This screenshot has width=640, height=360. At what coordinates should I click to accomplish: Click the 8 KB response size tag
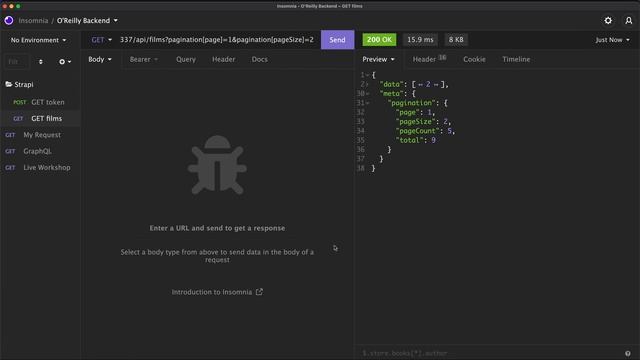(x=456, y=40)
